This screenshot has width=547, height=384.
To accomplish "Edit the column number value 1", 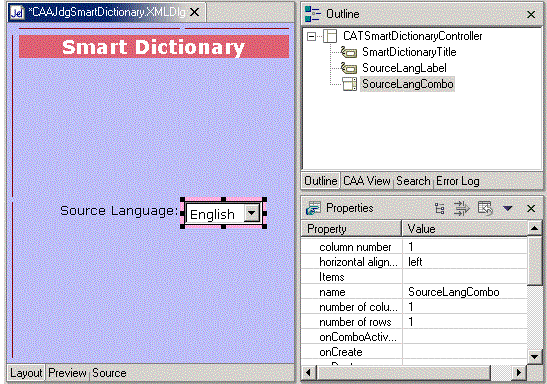I will click(x=464, y=247).
